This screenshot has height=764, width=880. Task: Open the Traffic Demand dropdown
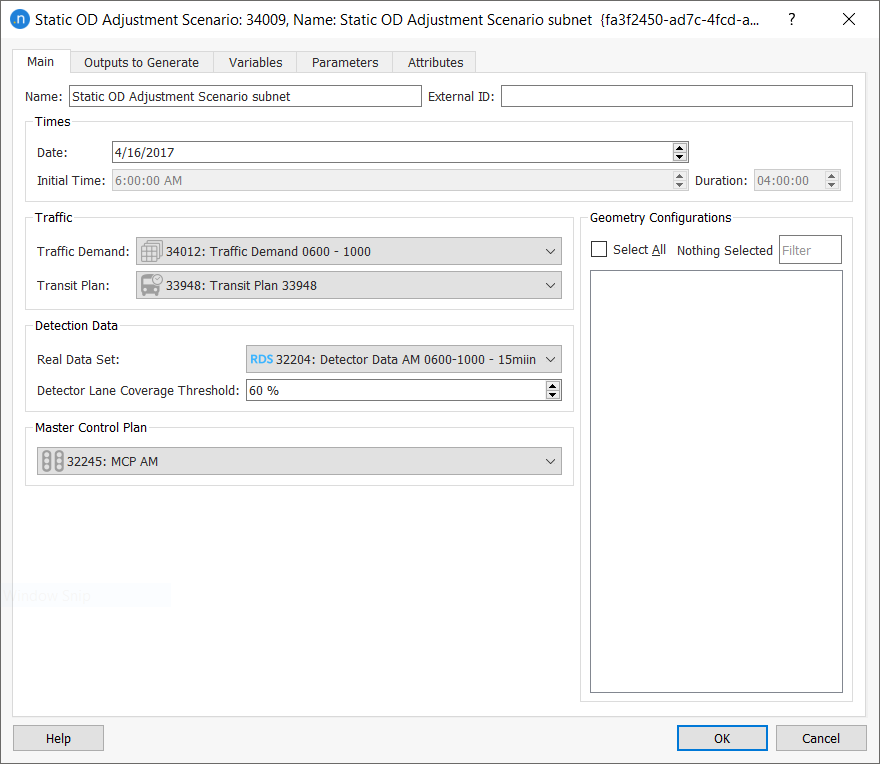(550, 252)
